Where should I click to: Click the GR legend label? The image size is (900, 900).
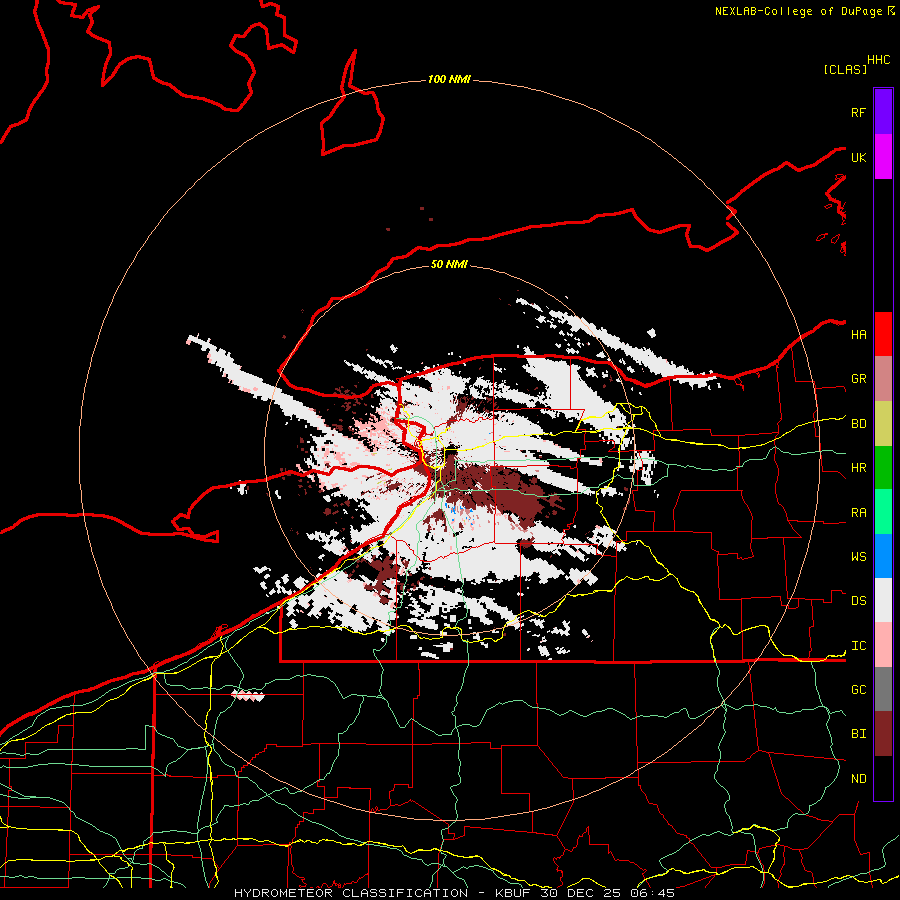pos(858,379)
